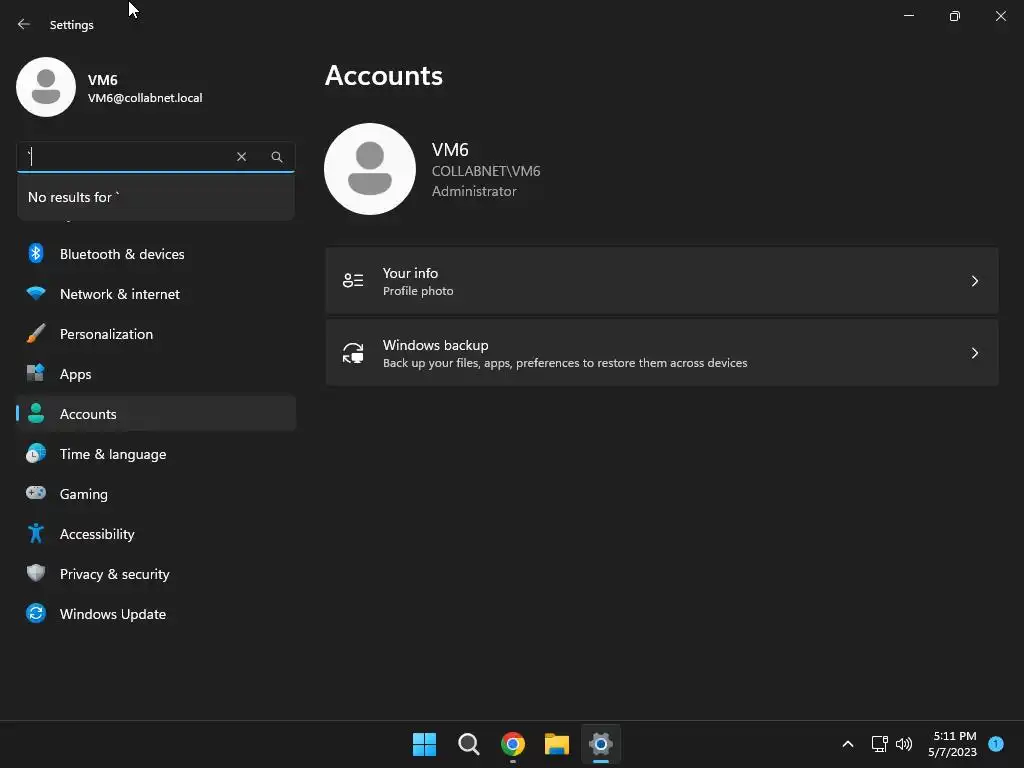Open taskbar Search

469,744
